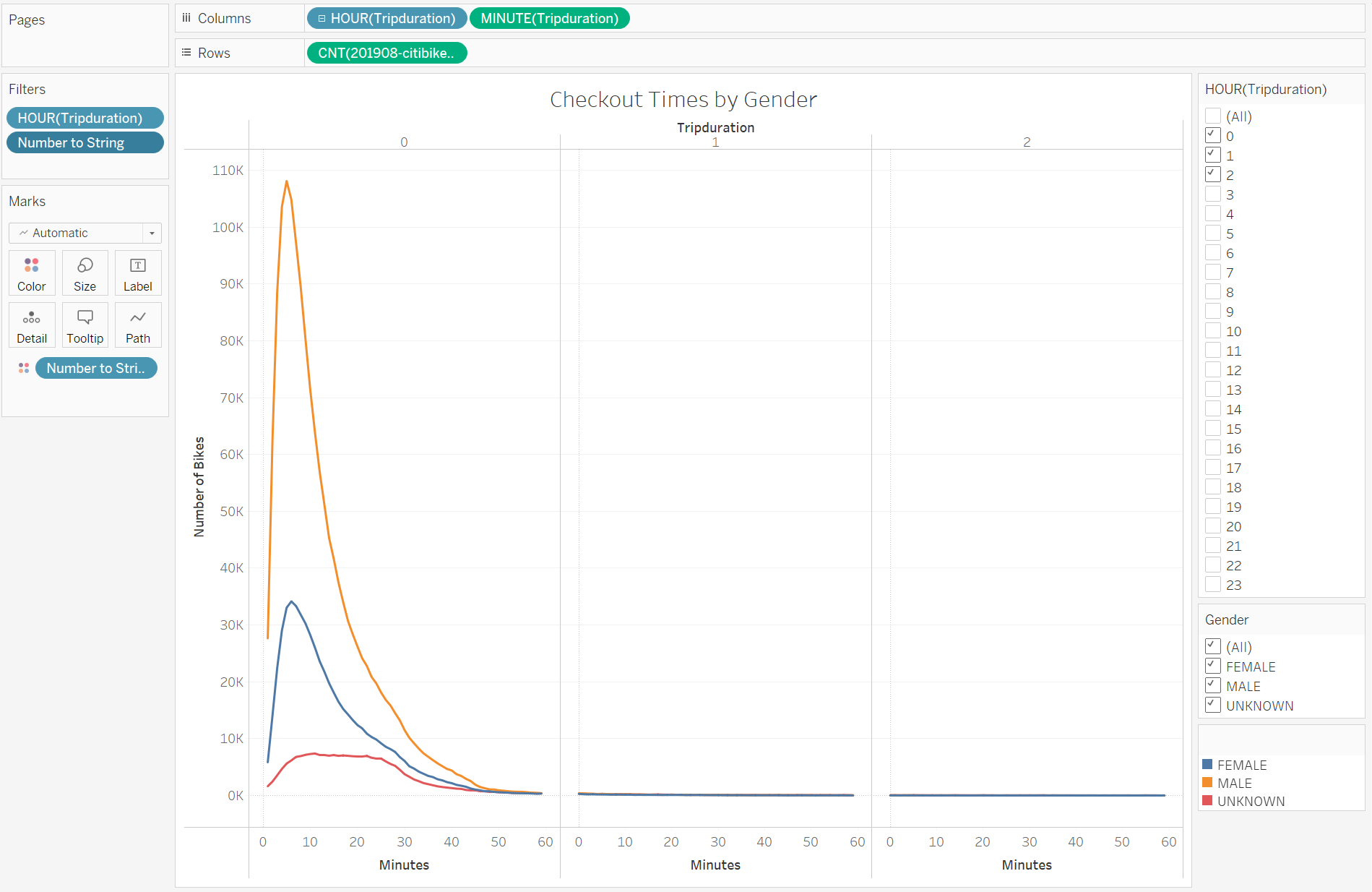Open the Path marks card

[137, 325]
